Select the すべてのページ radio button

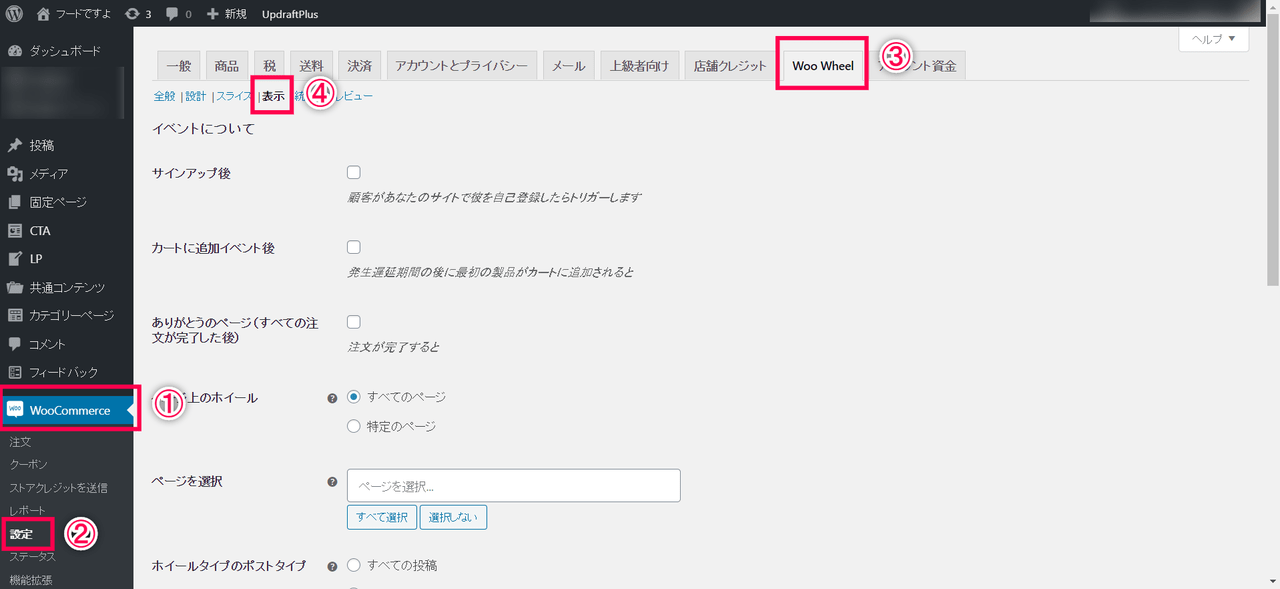pyautogui.click(x=353, y=397)
